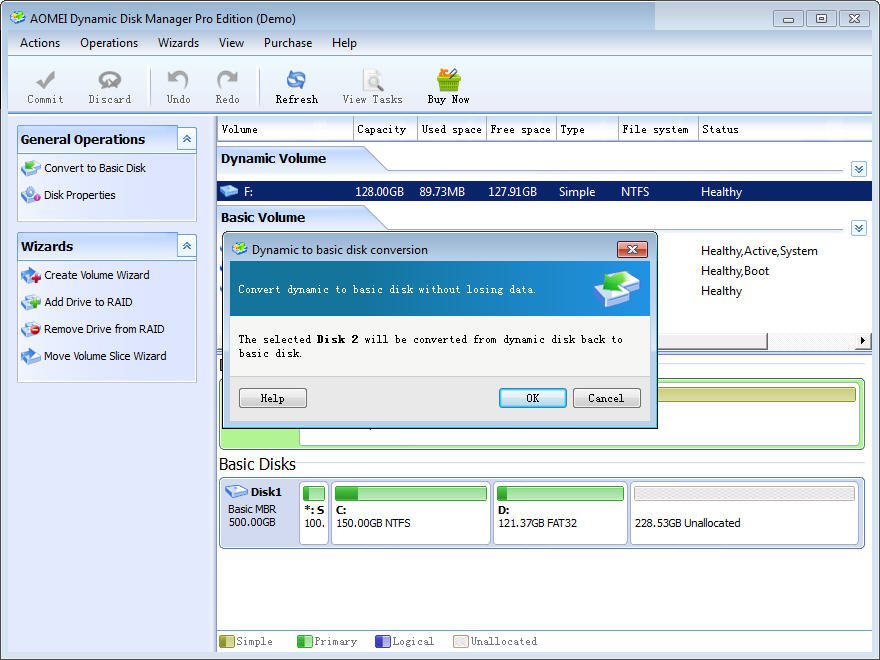Viewport: 880px width, 660px height.
Task: Close the dynamic to basic conversion dialog
Action: point(632,249)
